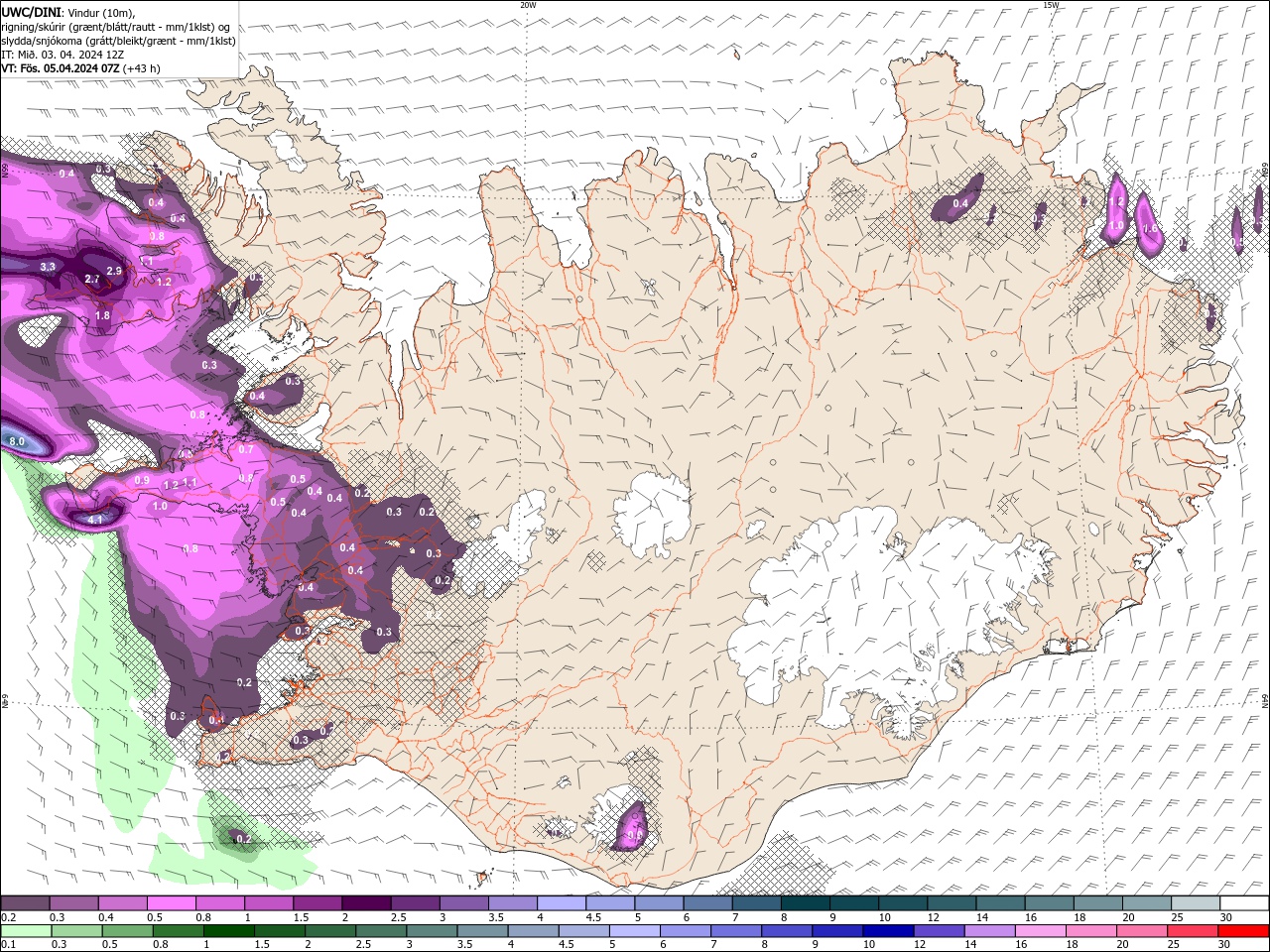This screenshot has height=952, width=1270.
Task: Select the light gray top-row swatch for 25–30
Action: pyautogui.click(x=1196, y=903)
